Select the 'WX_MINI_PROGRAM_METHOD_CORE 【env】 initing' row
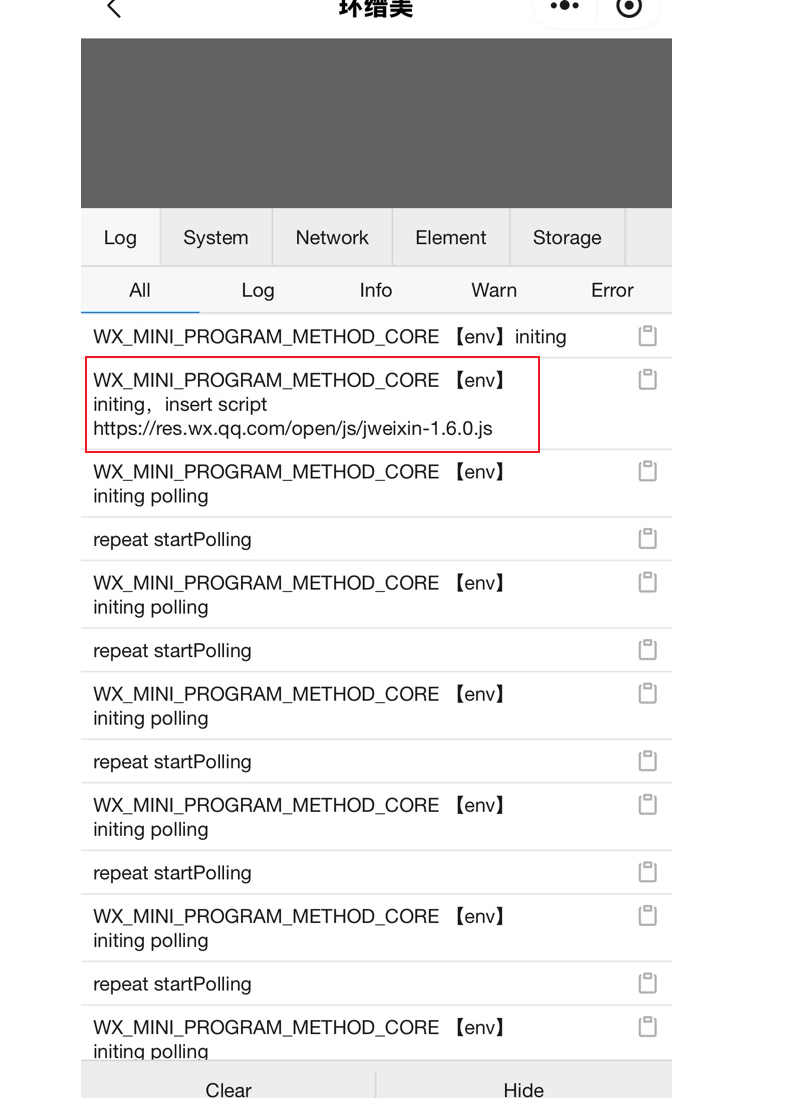The image size is (785, 1098). coord(376,336)
